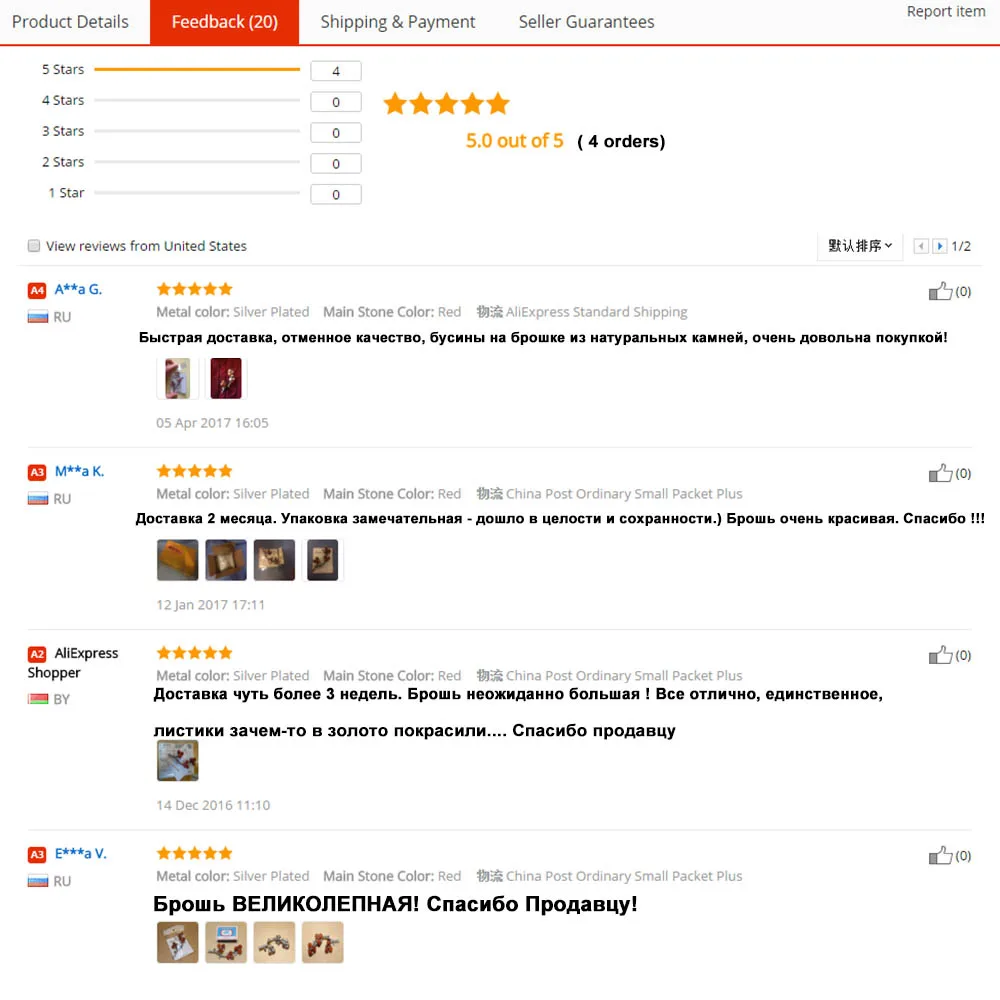Click thumbs-up on AliExpress Shopper's review

point(940,655)
